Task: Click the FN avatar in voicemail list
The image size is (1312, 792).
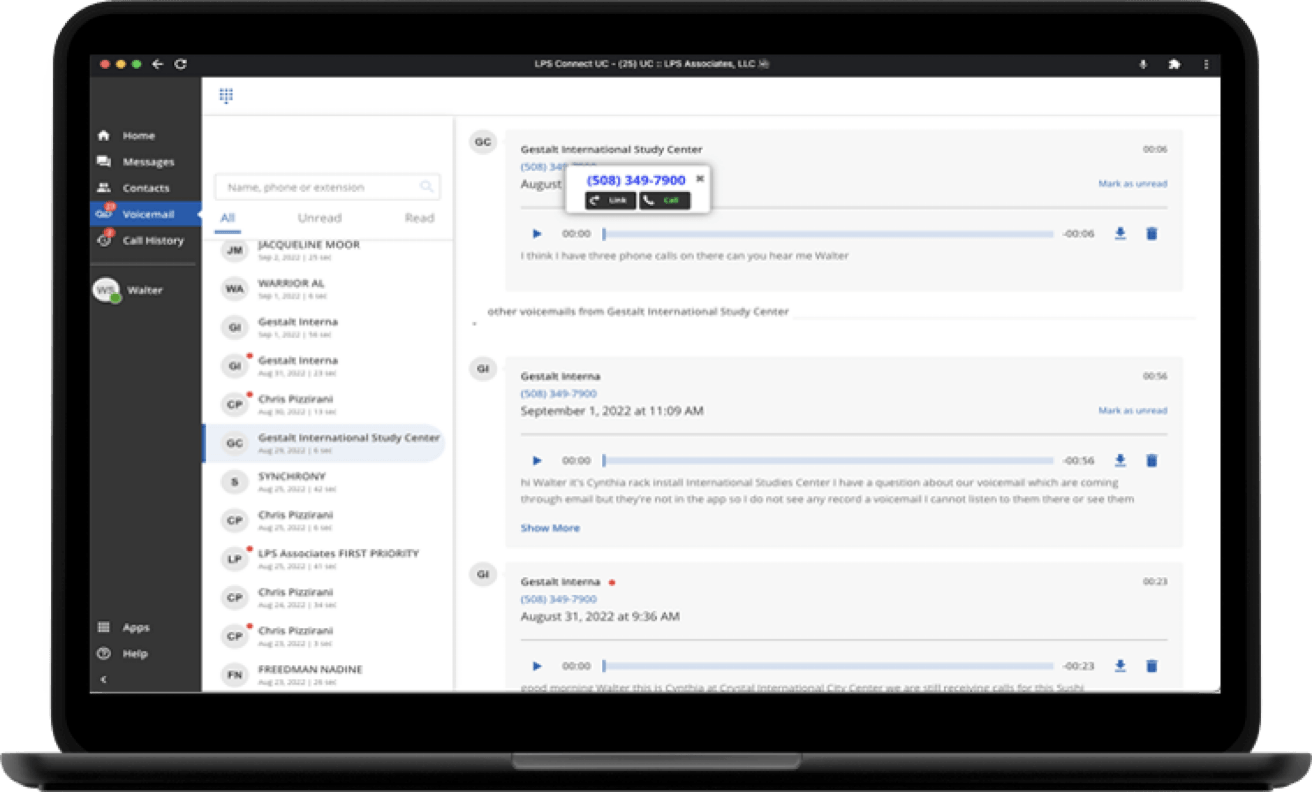Action: (x=234, y=675)
